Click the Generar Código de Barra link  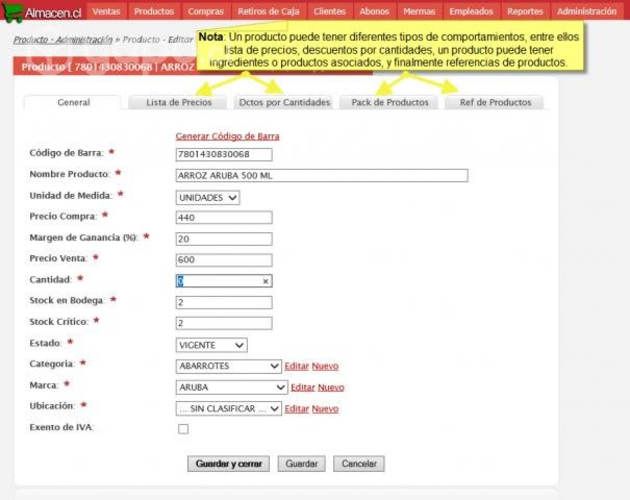(227, 136)
